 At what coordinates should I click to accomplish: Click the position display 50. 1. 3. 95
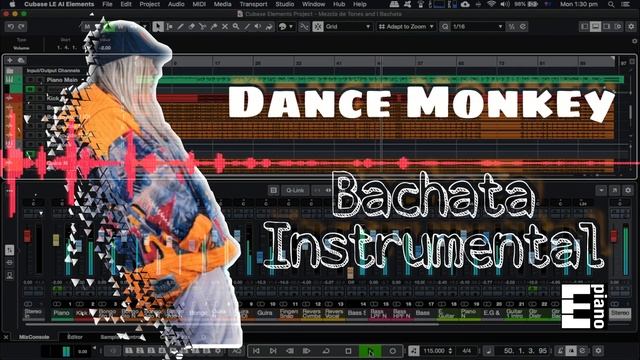click(525, 351)
